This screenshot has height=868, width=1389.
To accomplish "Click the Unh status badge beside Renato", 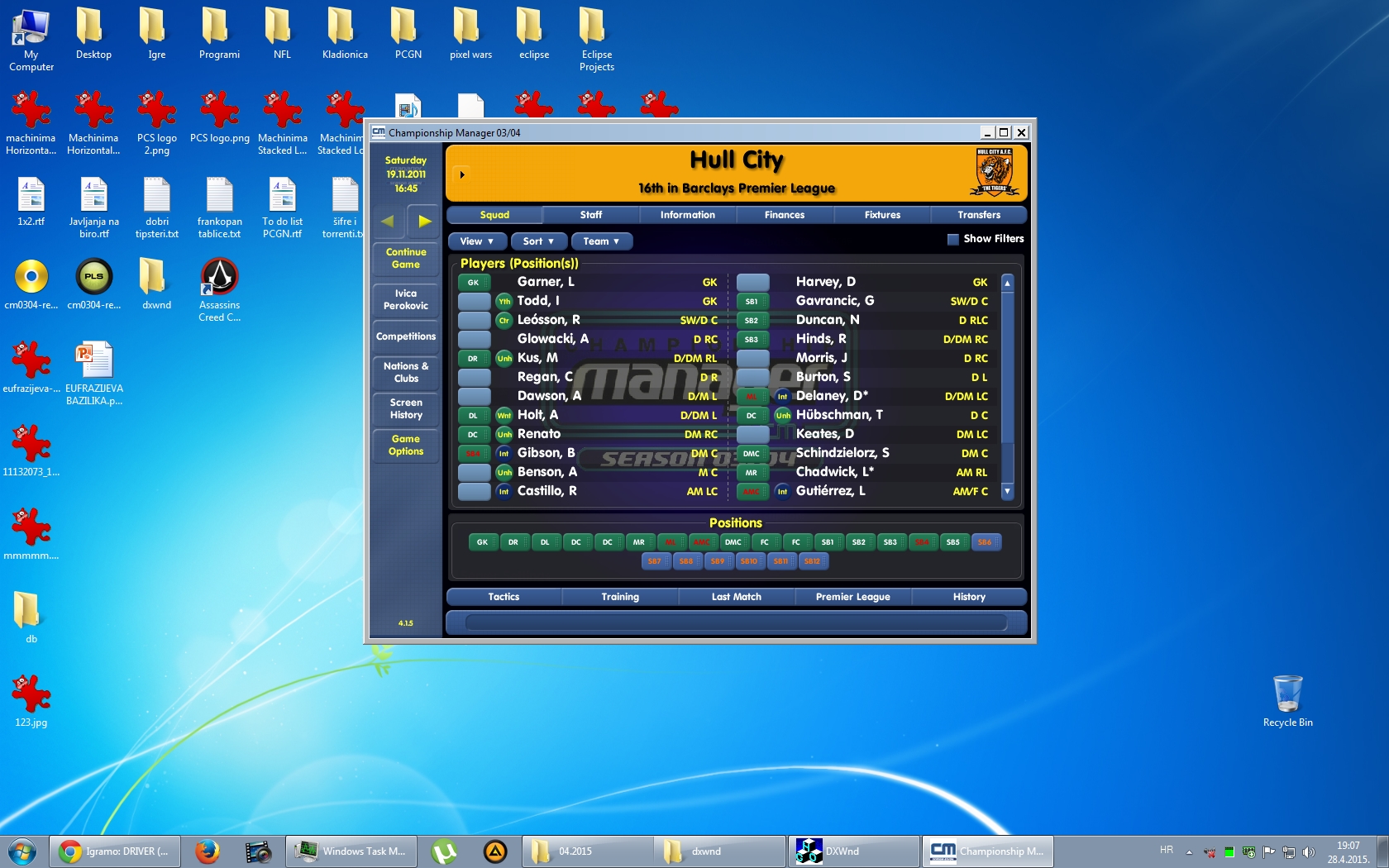I will [x=504, y=435].
